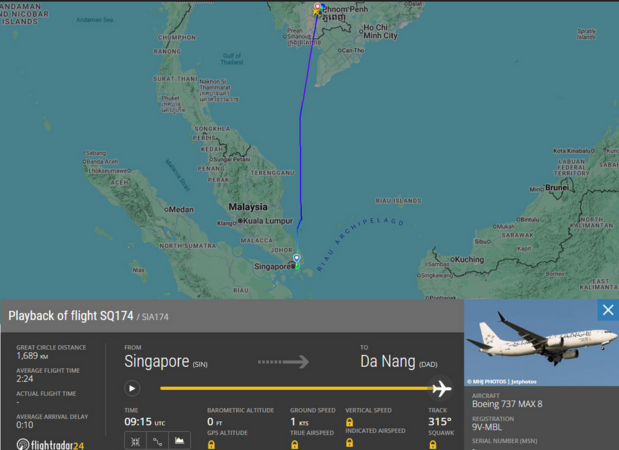Click the blue origin pin at Singapore
Screen dimensions: 619x450
(296, 258)
